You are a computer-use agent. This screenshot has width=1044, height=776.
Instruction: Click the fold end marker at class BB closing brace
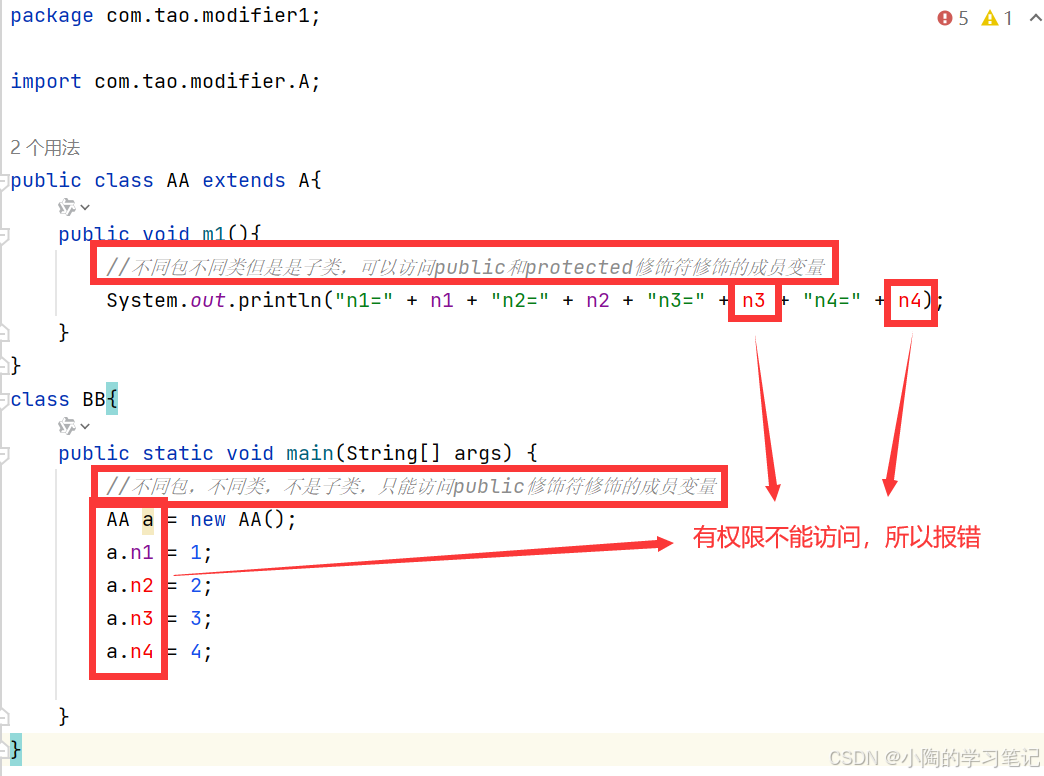4,749
